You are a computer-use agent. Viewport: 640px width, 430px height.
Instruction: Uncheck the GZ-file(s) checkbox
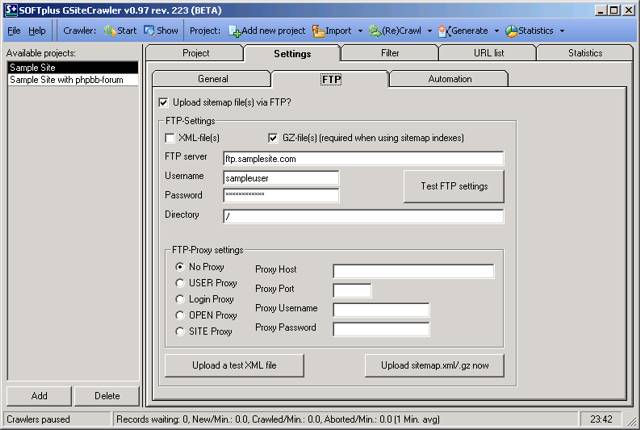(273, 138)
